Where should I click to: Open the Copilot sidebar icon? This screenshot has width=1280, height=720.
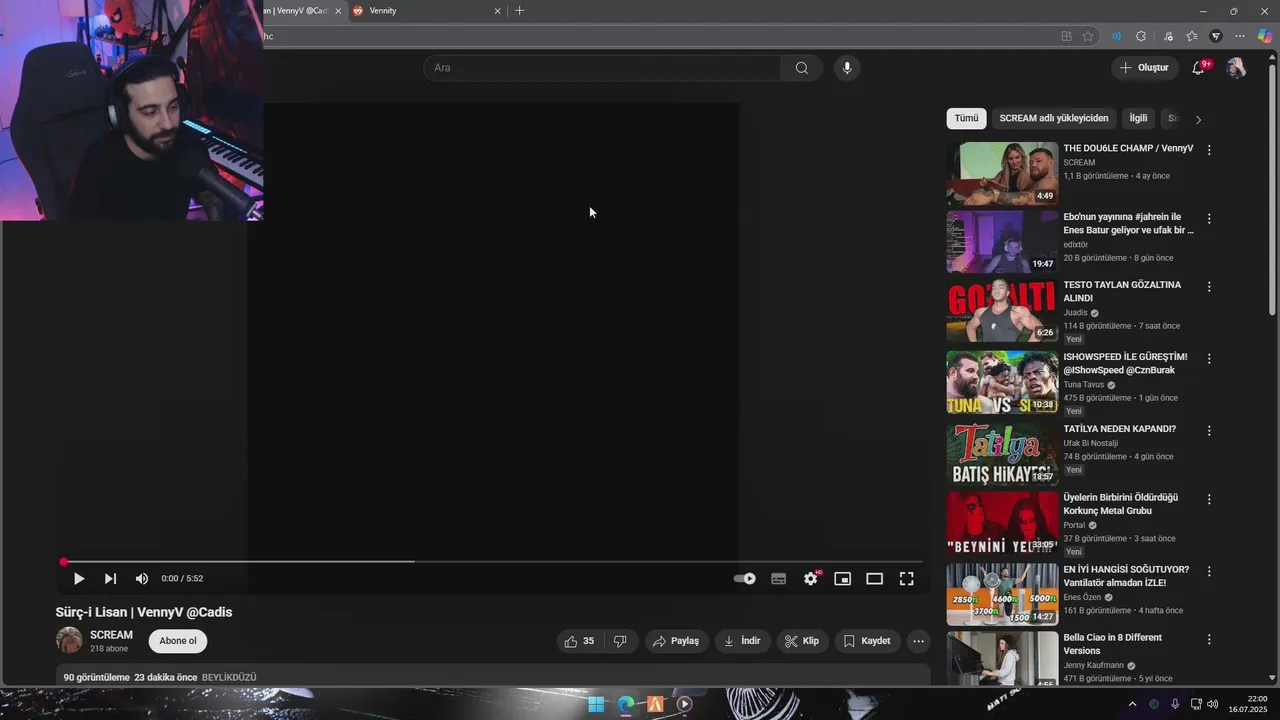[1265, 36]
